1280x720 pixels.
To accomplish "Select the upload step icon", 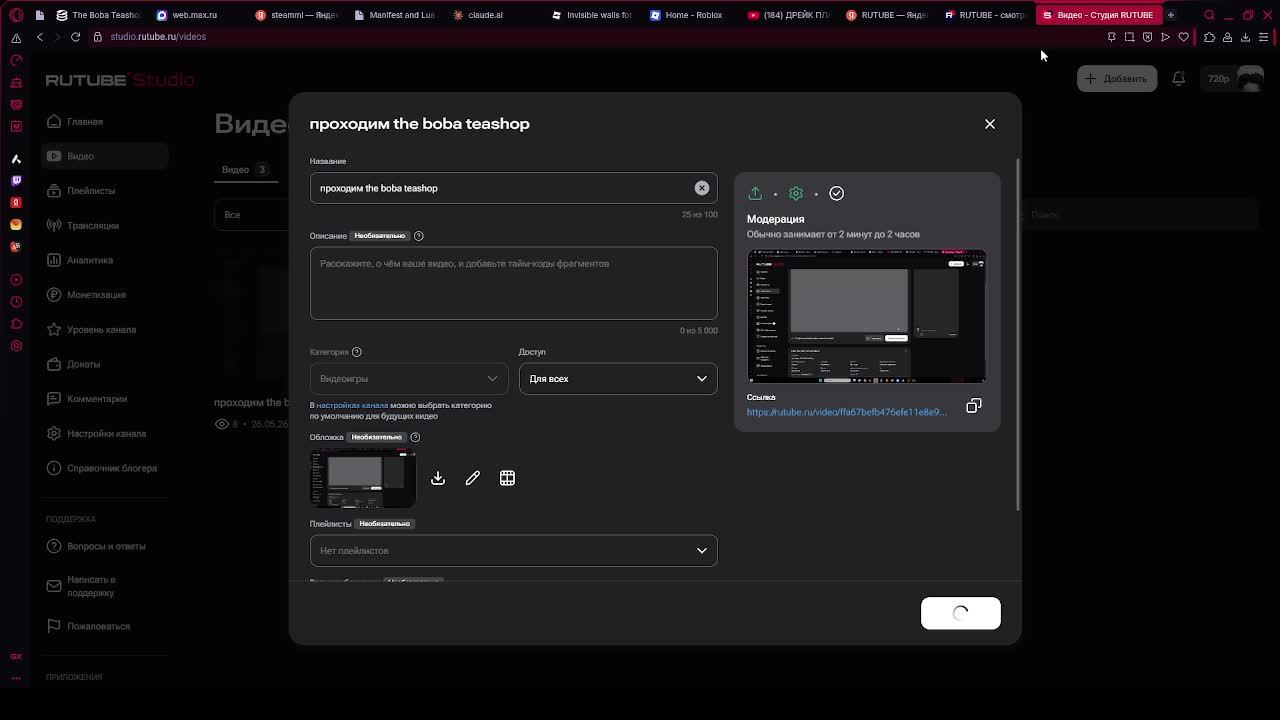I will pos(755,193).
